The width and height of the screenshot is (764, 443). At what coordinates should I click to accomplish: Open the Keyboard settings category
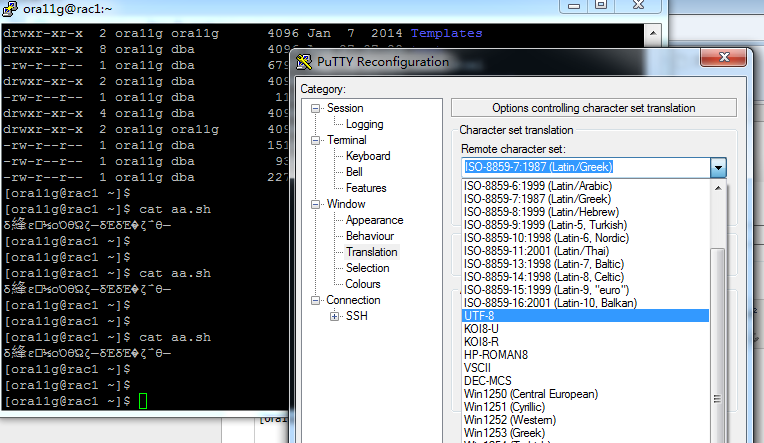[x=368, y=156]
